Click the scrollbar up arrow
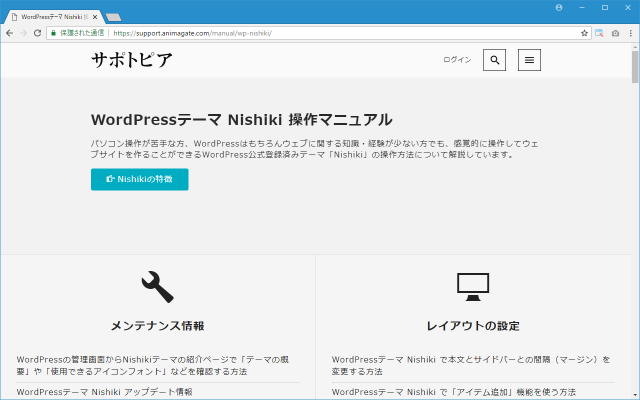 pos(635,47)
